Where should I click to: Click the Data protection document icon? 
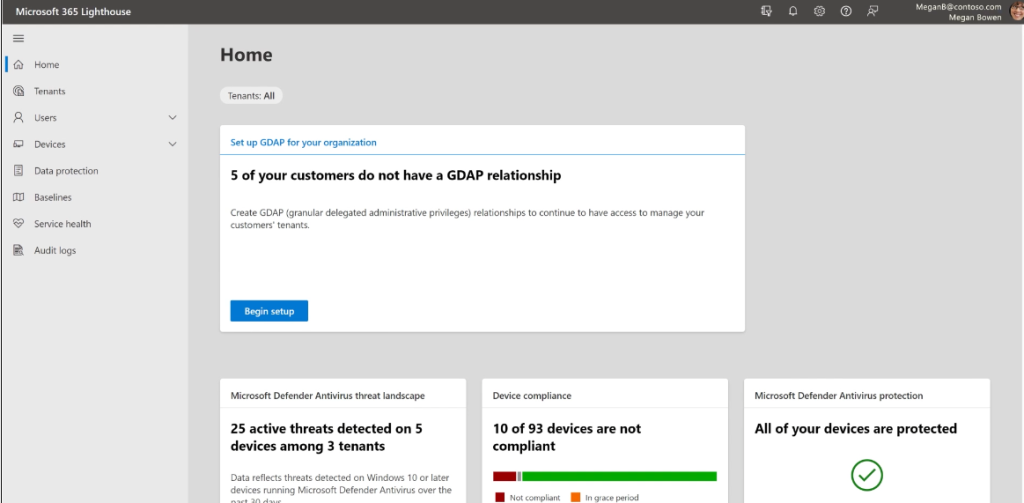pyautogui.click(x=18, y=170)
